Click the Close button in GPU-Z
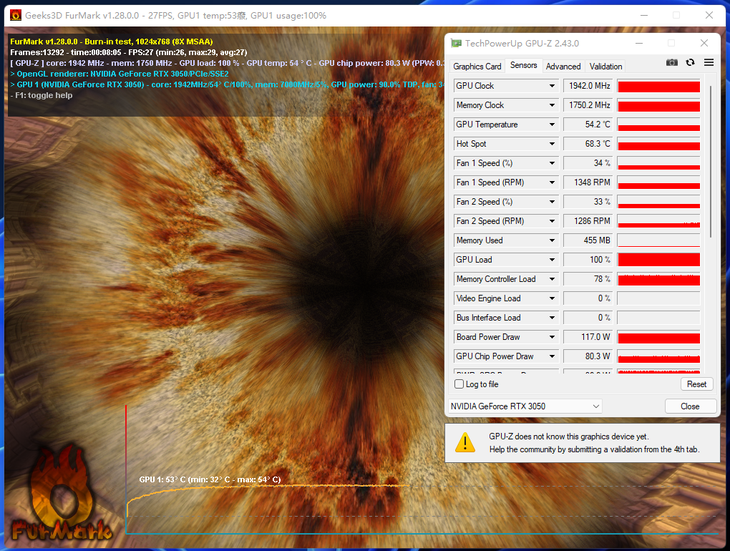The image size is (730, 551). tap(689, 406)
